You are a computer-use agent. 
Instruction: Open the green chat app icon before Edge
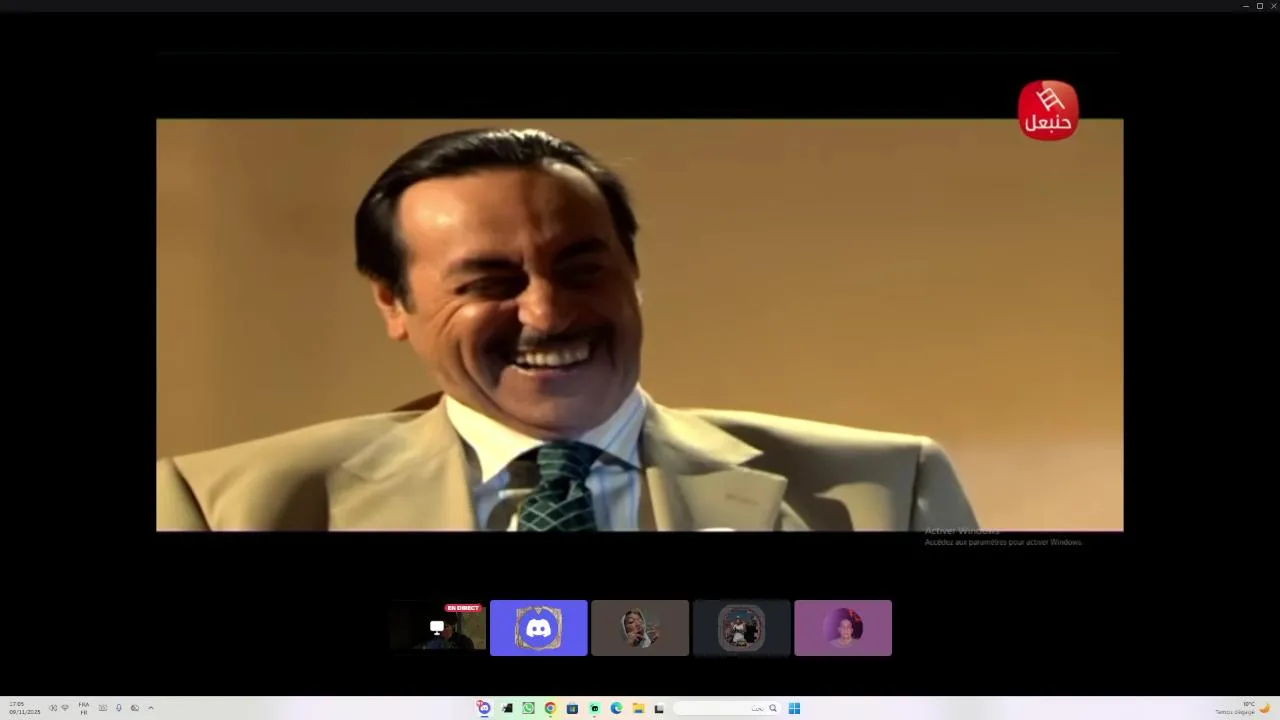coord(594,708)
